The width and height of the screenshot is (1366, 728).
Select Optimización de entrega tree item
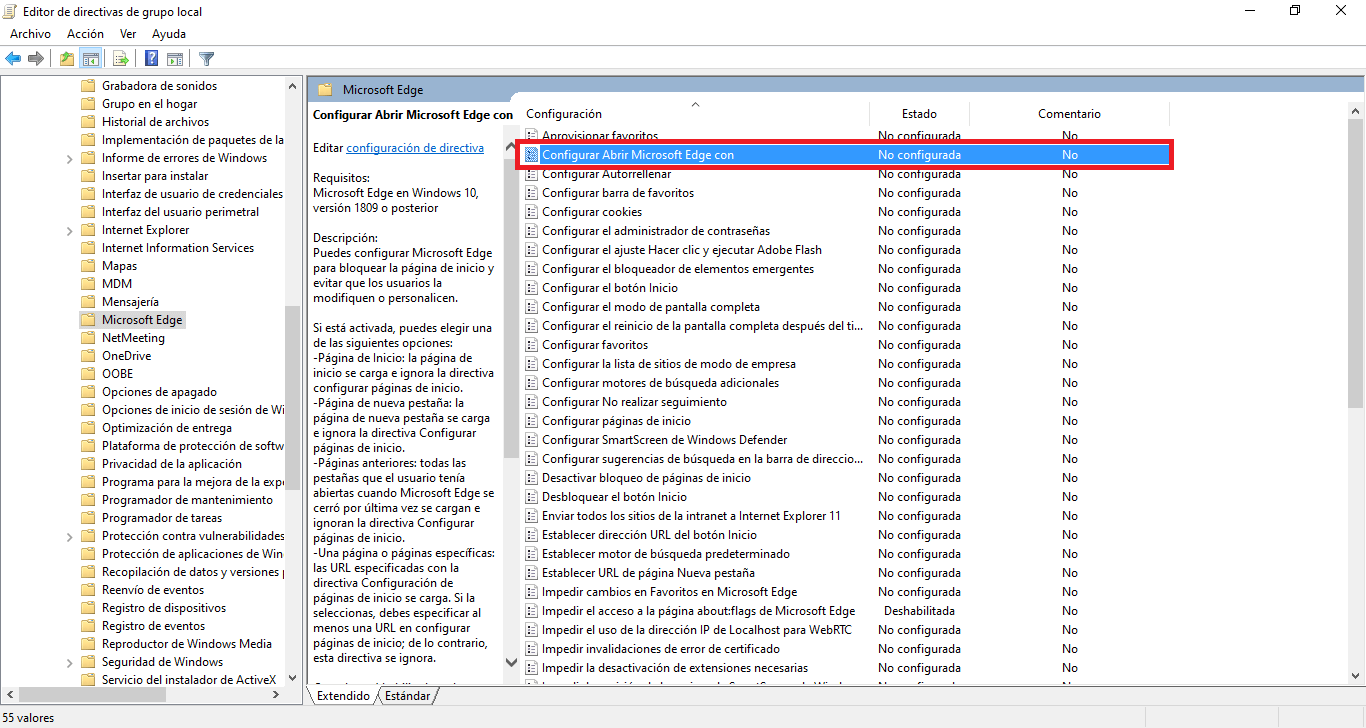click(167, 428)
